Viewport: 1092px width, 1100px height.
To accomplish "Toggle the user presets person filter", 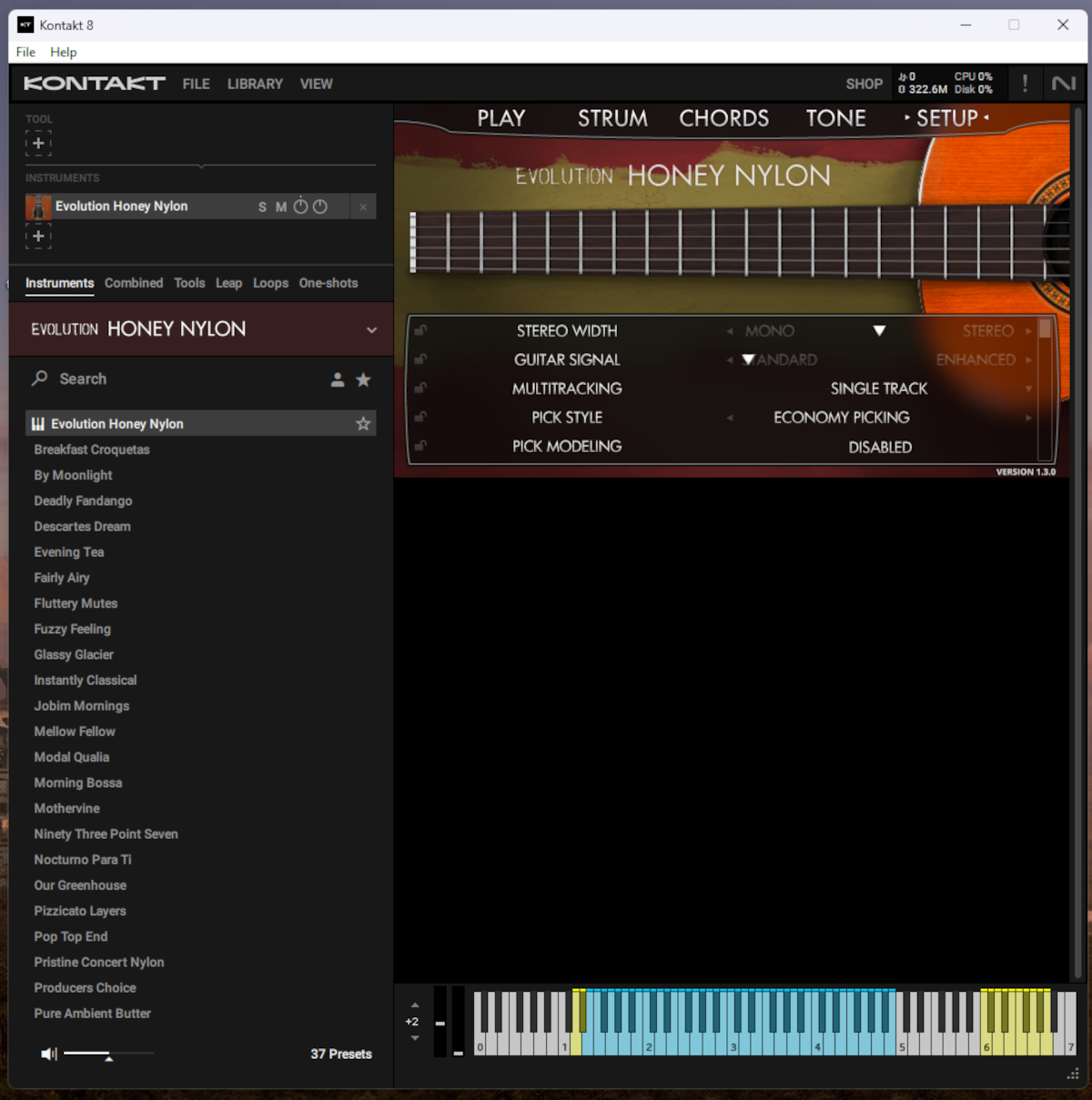I will click(x=338, y=379).
